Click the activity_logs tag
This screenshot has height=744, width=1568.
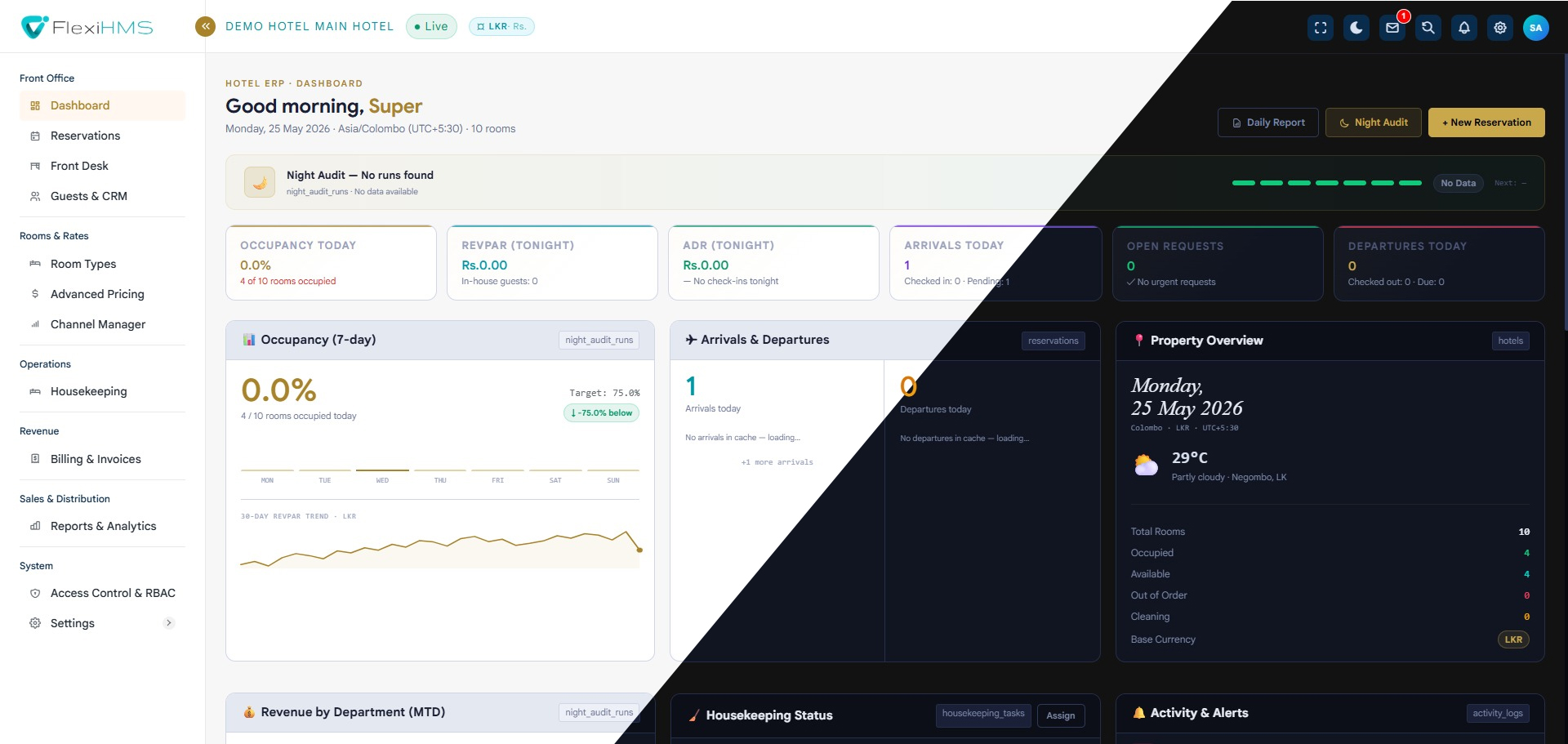click(x=1498, y=713)
